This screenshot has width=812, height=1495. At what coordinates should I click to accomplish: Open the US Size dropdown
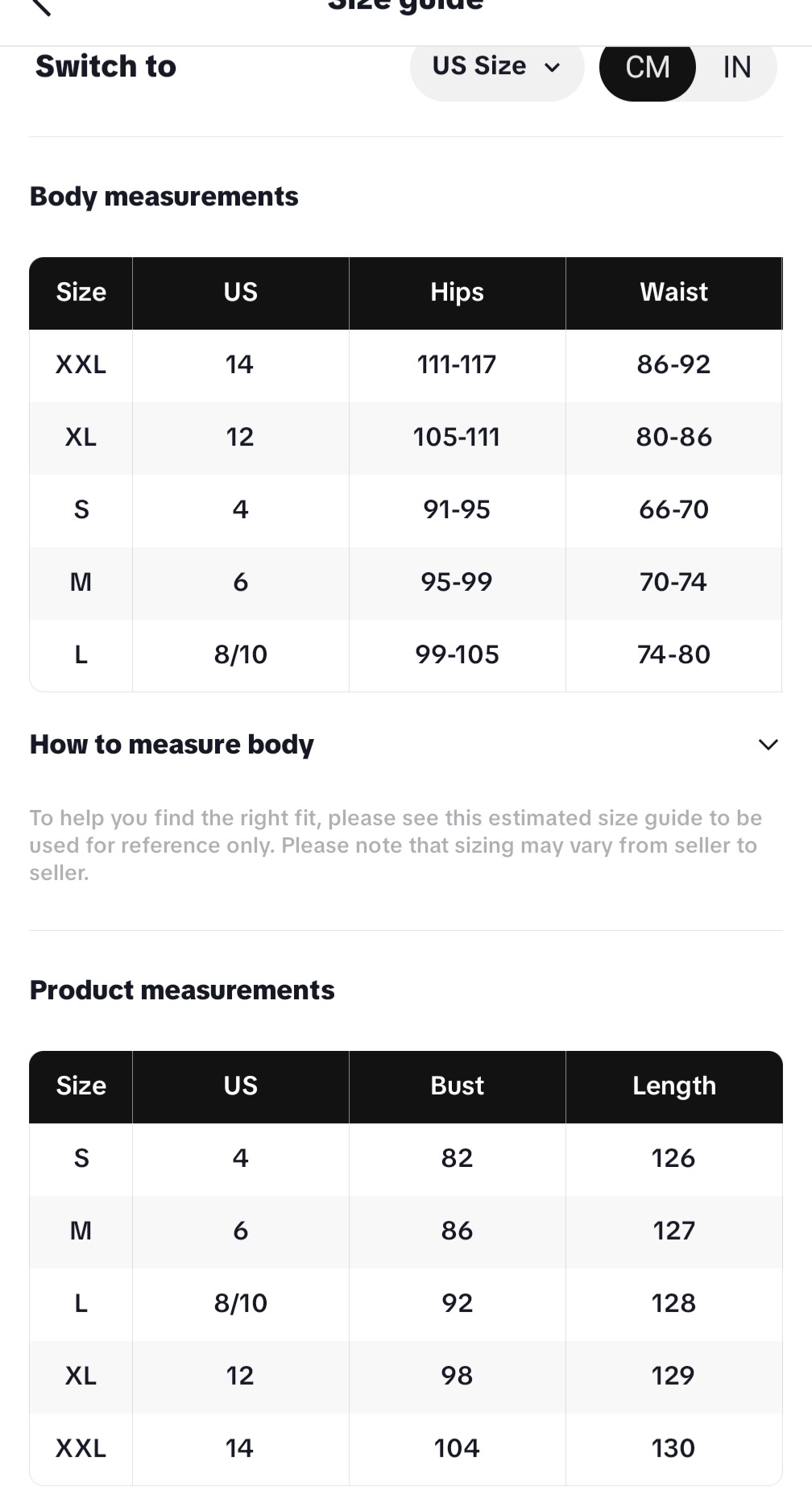pyautogui.click(x=496, y=67)
